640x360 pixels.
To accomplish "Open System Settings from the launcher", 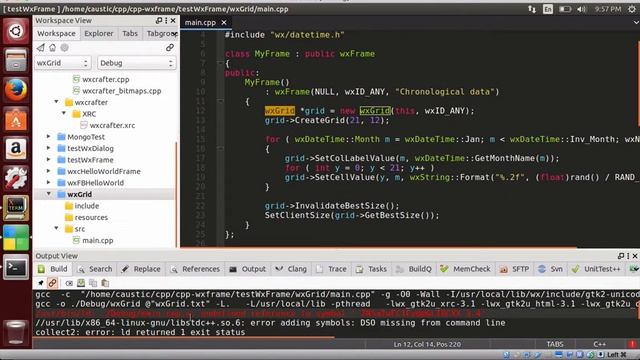I will [16, 178].
